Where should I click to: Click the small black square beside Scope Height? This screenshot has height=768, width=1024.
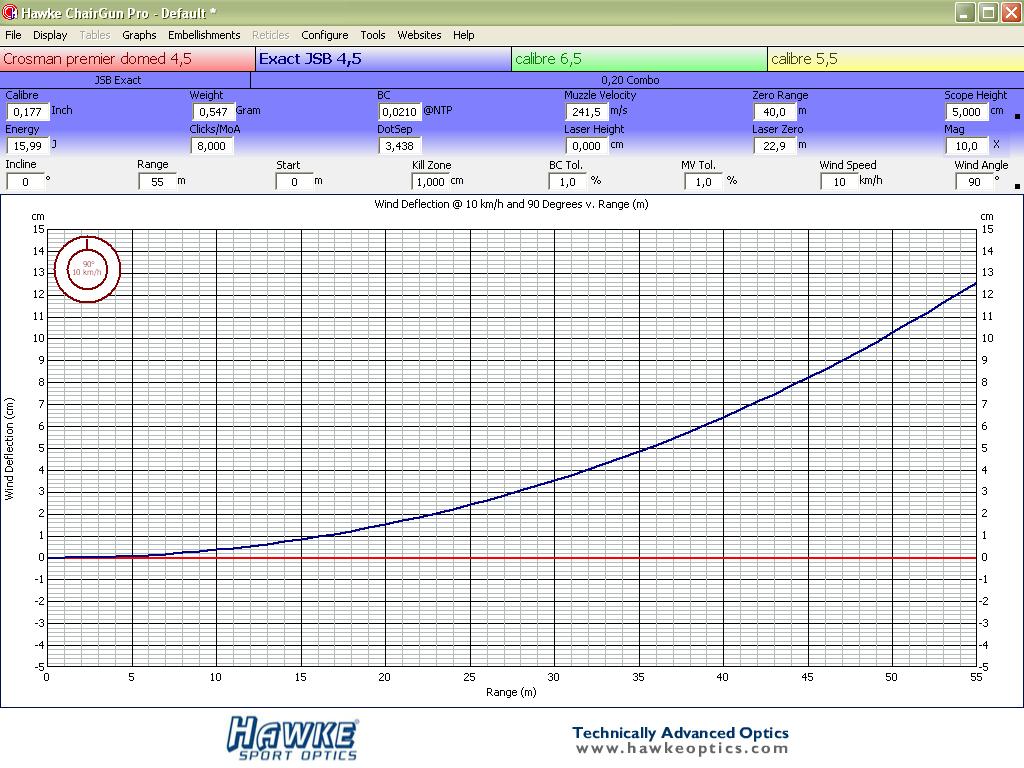coord(1017,116)
